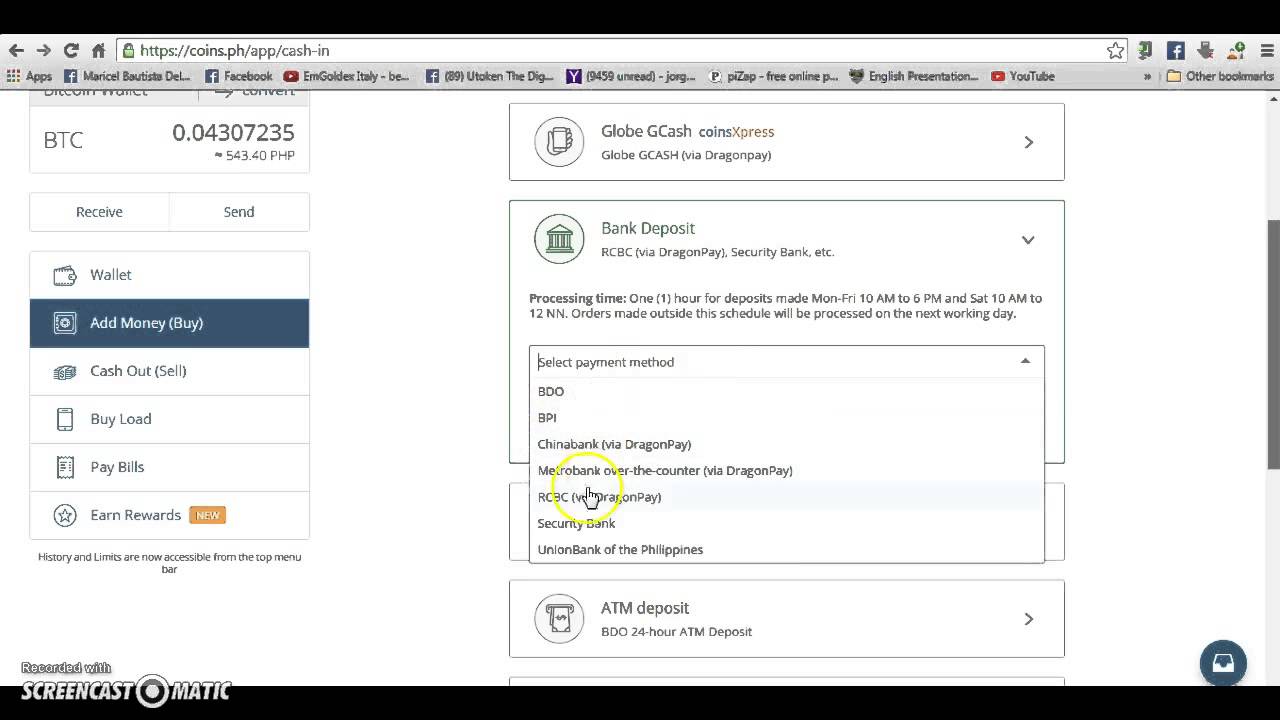1280x720 pixels.
Task: Choose RCBC (via DragonPay)
Action: (x=786, y=497)
